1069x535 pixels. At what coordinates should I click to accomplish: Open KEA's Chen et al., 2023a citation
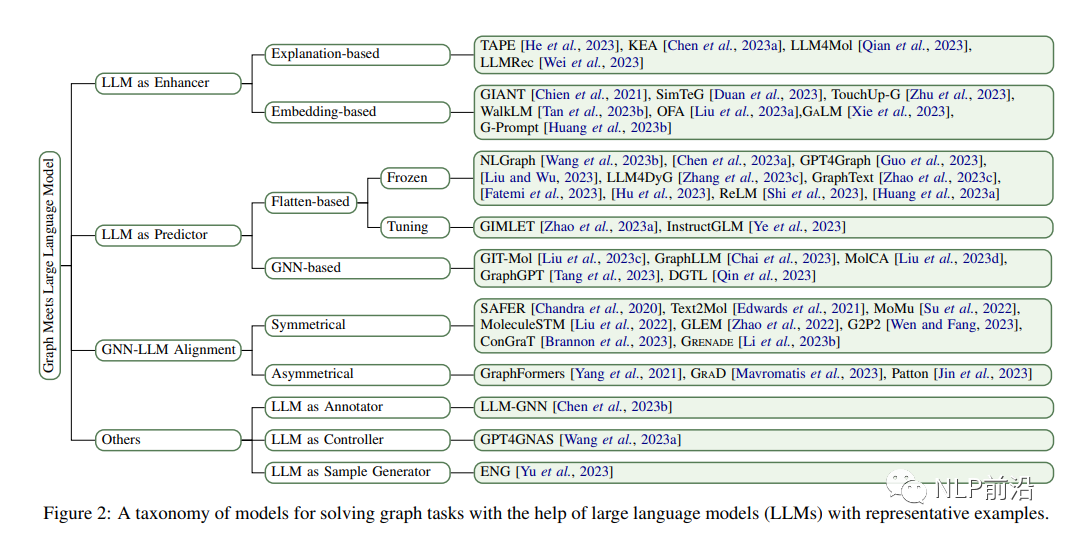[x=724, y=46]
